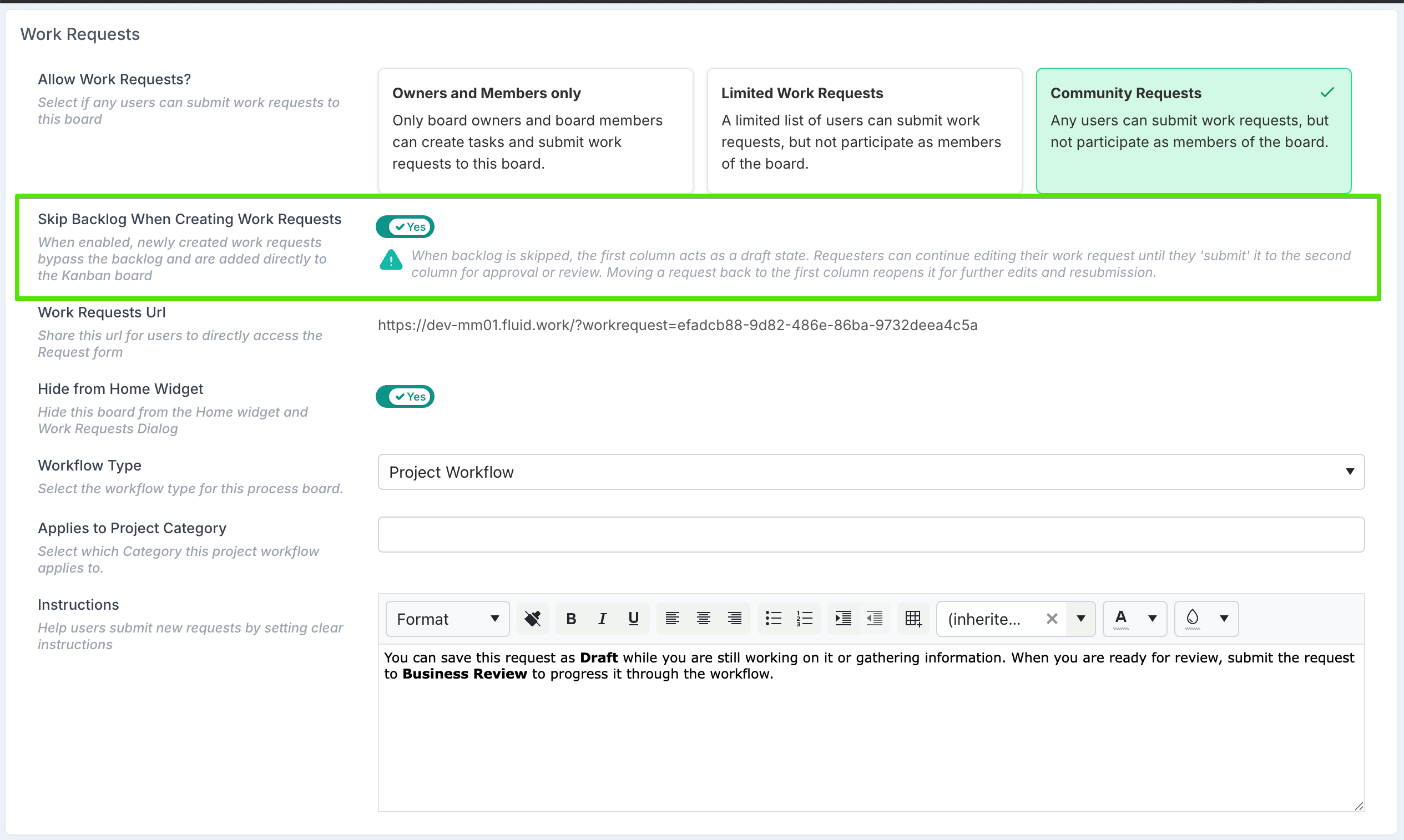Toggle bold formatting in Instructions editor
1404x840 pixels.
pyautogui.click(x=570, y=619)
